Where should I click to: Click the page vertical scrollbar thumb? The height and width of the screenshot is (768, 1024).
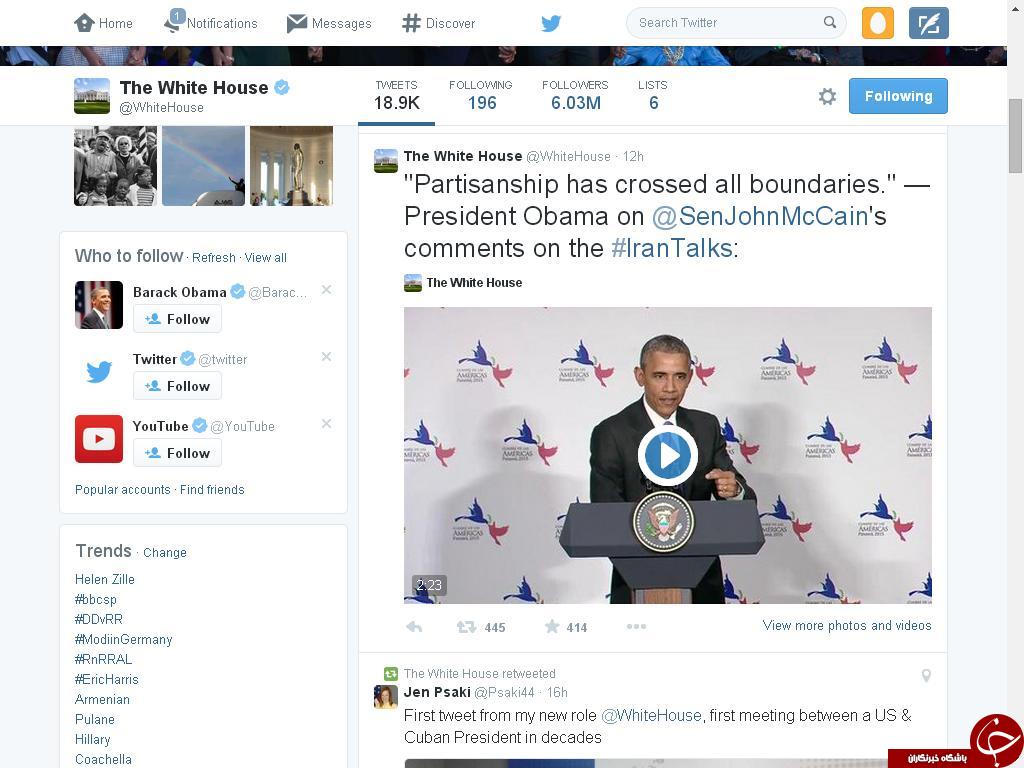[1016, 136]
